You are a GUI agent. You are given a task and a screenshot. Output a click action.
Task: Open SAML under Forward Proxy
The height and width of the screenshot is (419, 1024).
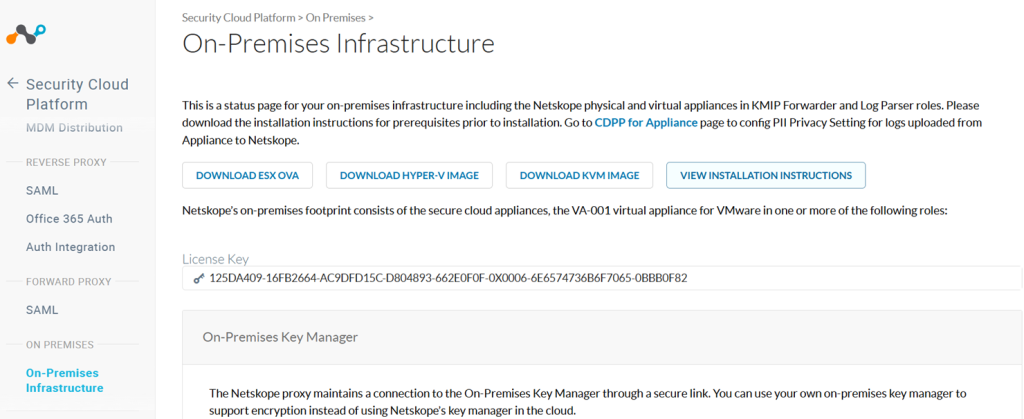[42, 310]
